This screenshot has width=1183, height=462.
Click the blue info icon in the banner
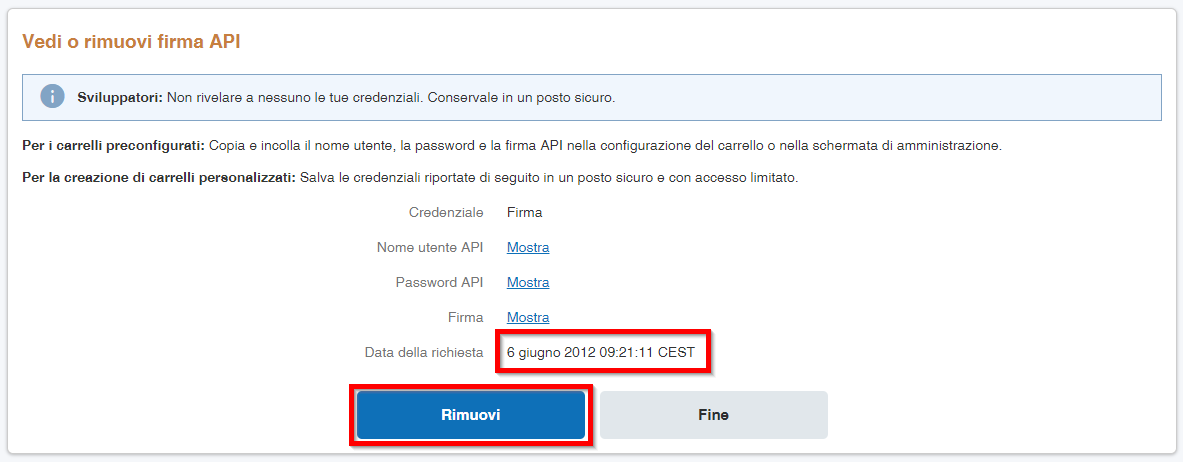click(52, 97)
